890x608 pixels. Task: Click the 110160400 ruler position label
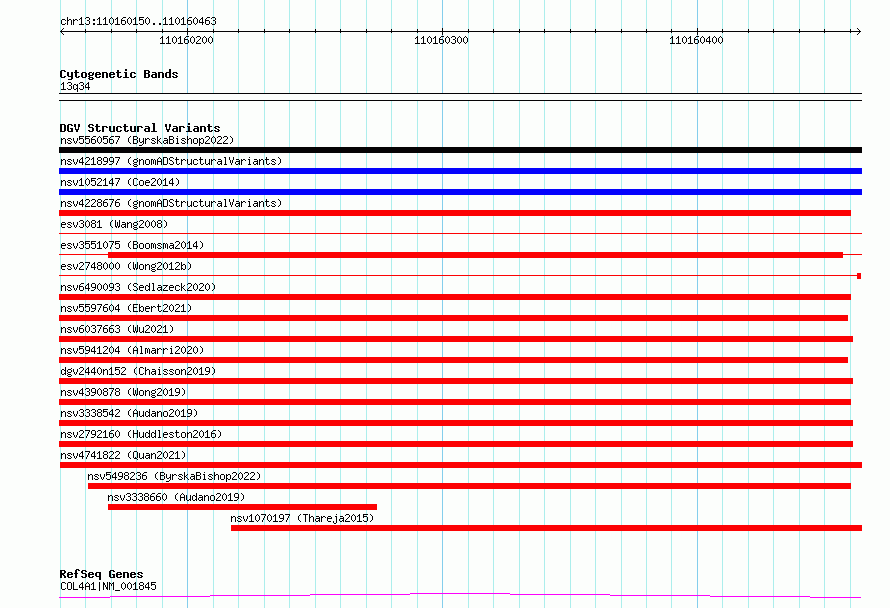coord(696,40)
